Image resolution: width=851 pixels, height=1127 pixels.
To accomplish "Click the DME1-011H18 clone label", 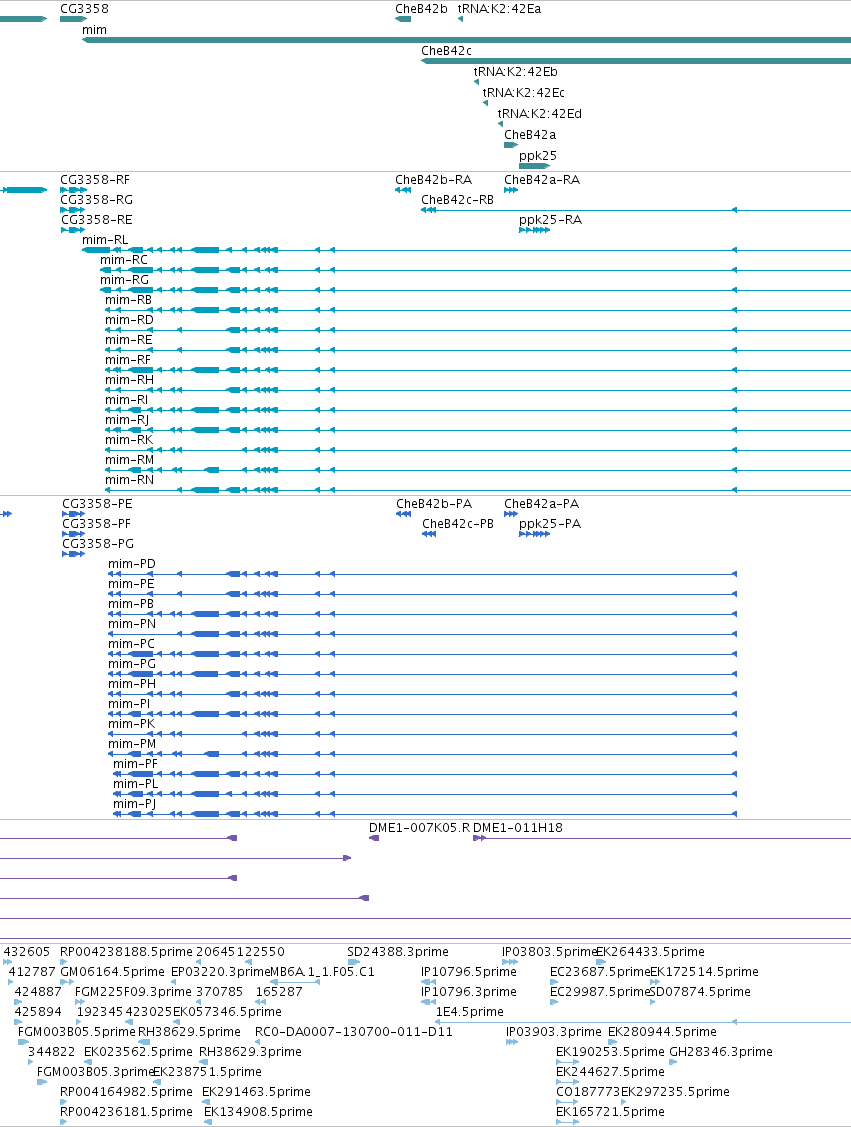I will tap(518, 827).
